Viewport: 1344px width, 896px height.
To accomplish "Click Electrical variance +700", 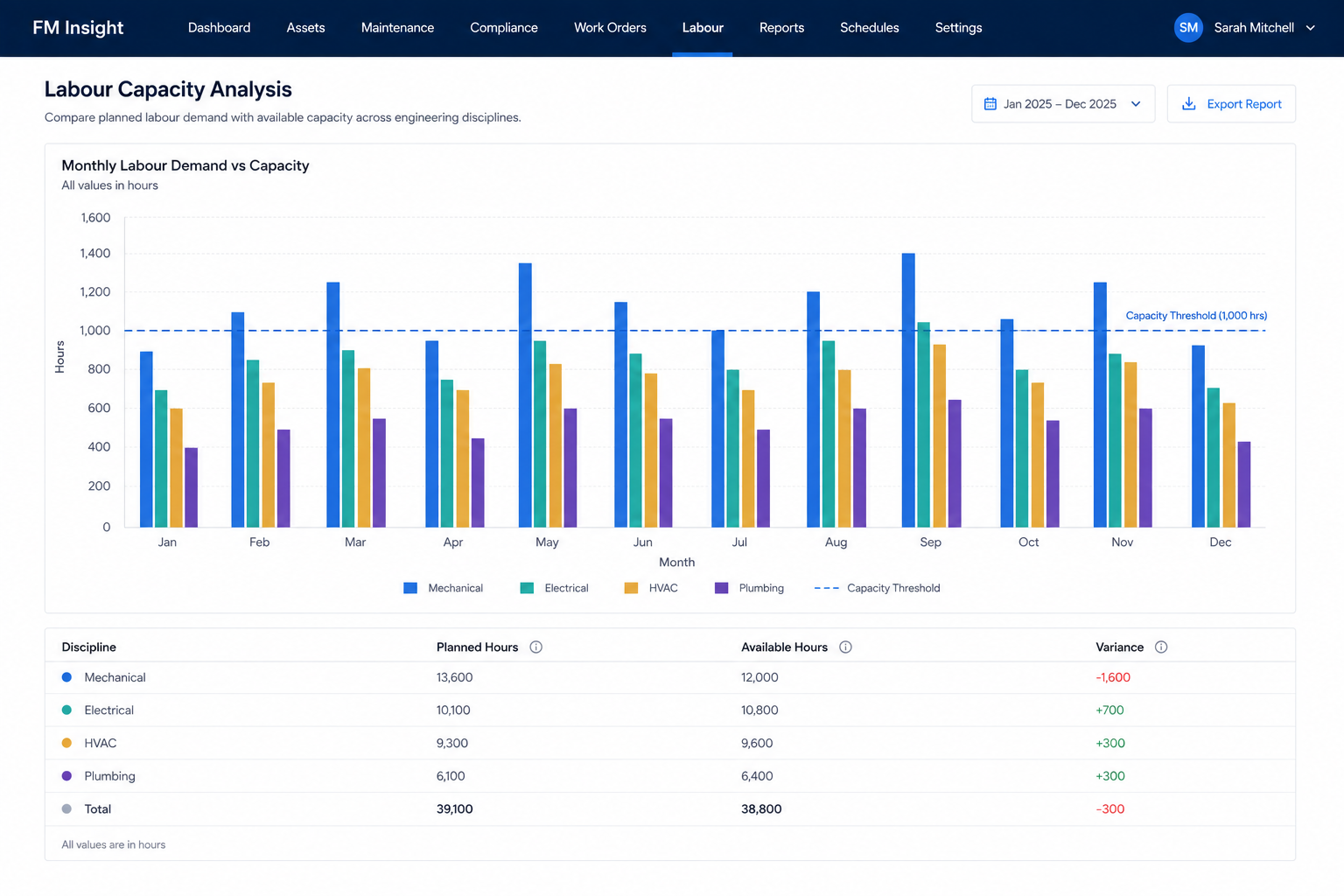I will pyautogui.click(x=1109, y=710).
